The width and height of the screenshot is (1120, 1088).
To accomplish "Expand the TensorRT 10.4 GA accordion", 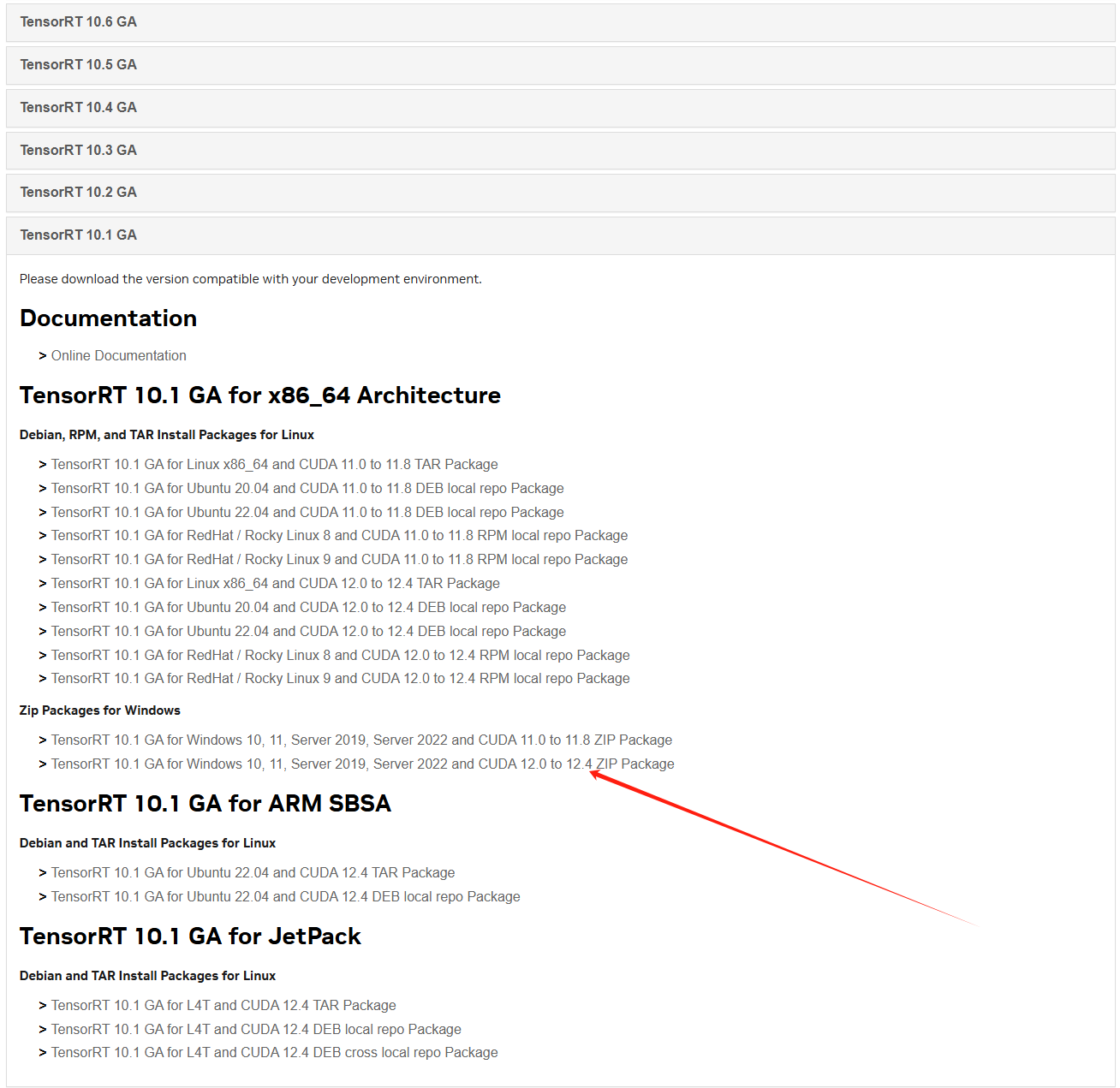I will coord(79,108).
